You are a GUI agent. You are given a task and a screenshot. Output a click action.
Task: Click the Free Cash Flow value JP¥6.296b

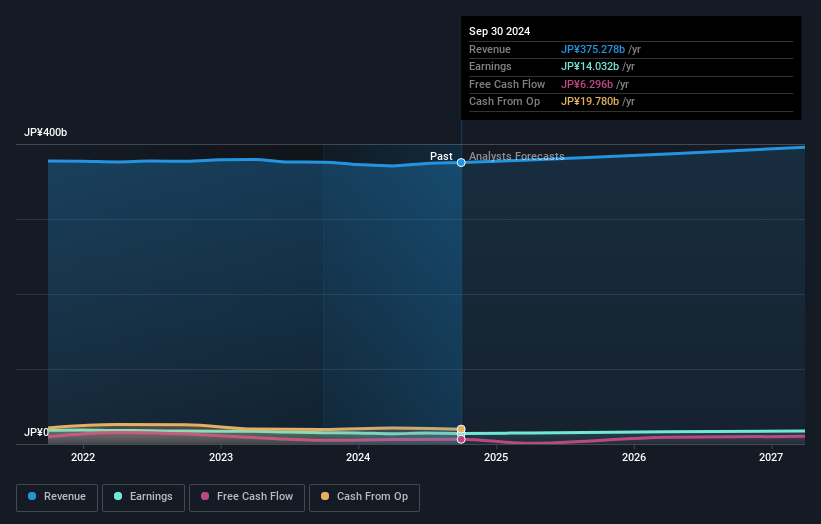click(x=587, y=84)
